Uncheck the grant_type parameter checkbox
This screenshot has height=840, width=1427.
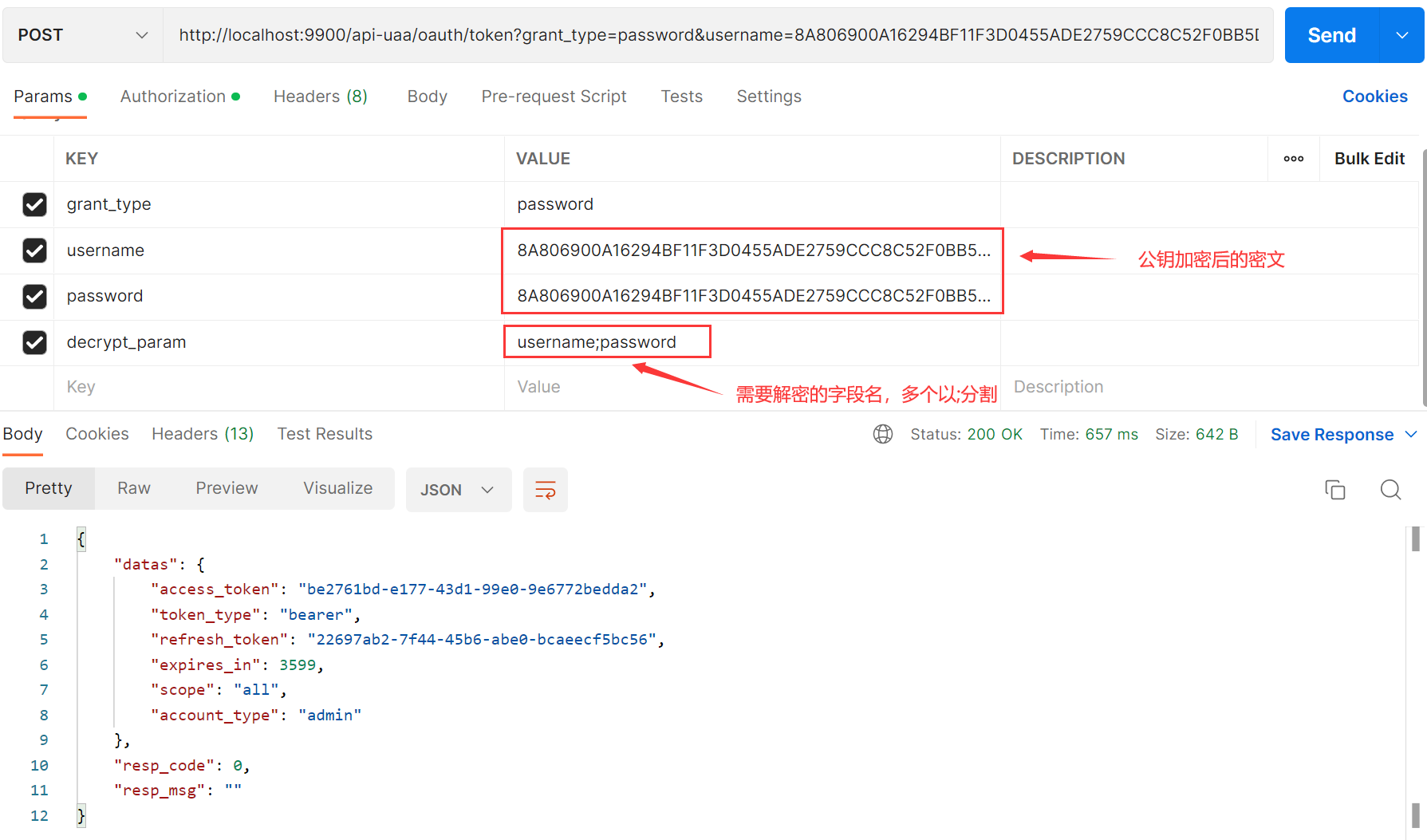click(34, 204)
